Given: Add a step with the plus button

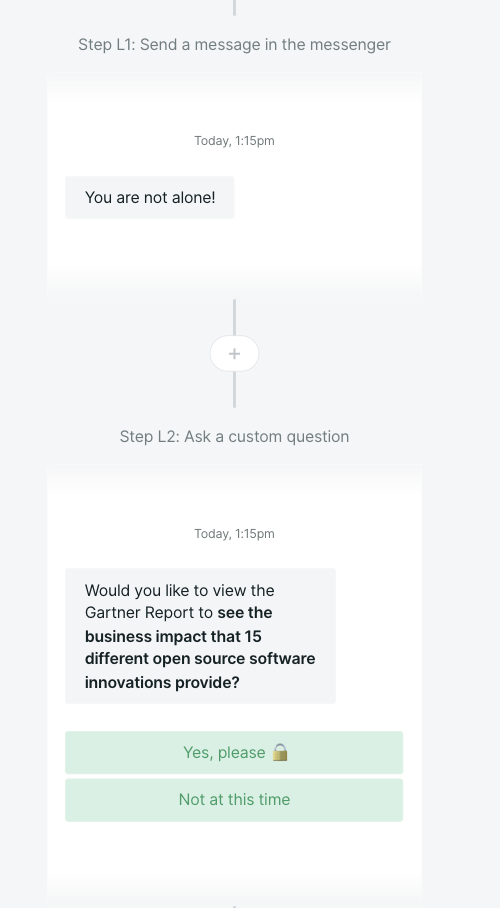Looking at the screenshot, I should (234, 353).
